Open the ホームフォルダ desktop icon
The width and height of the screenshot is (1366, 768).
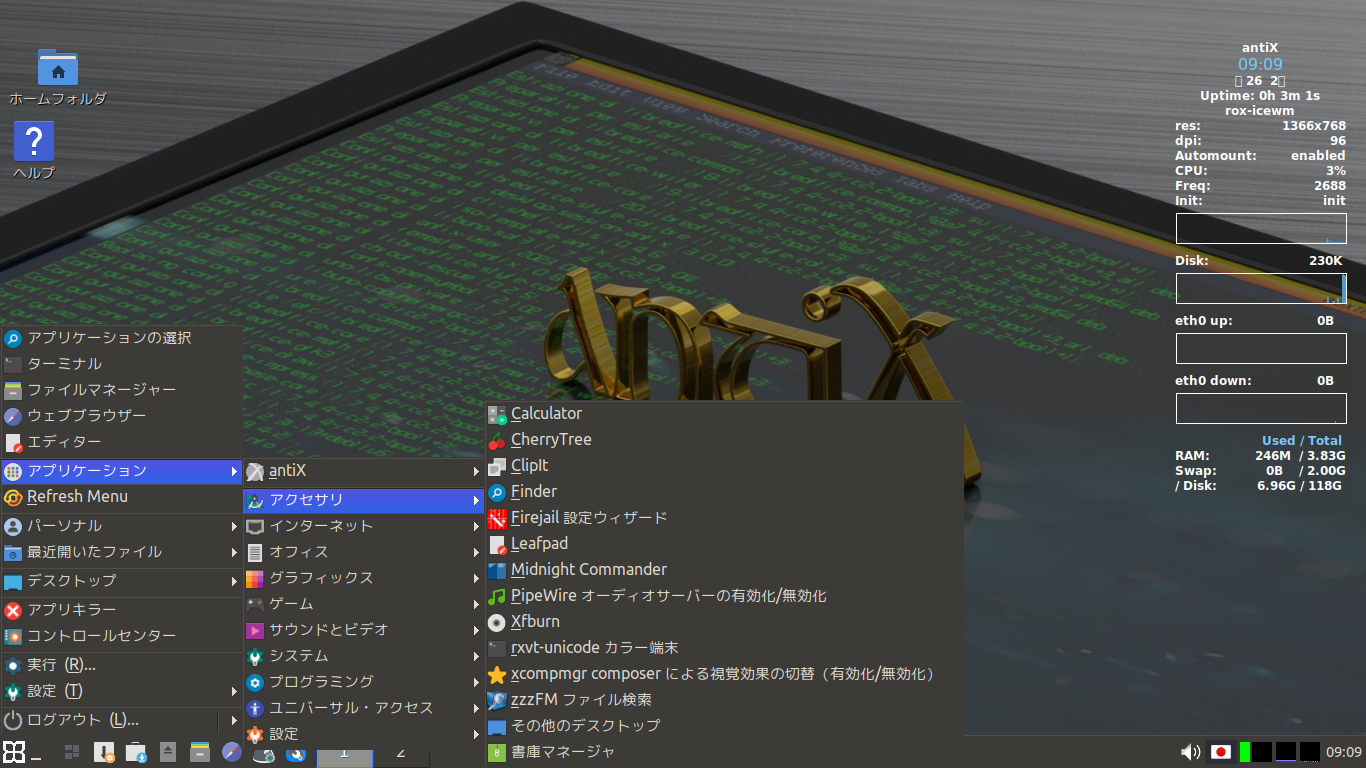(x=58, y=77)
